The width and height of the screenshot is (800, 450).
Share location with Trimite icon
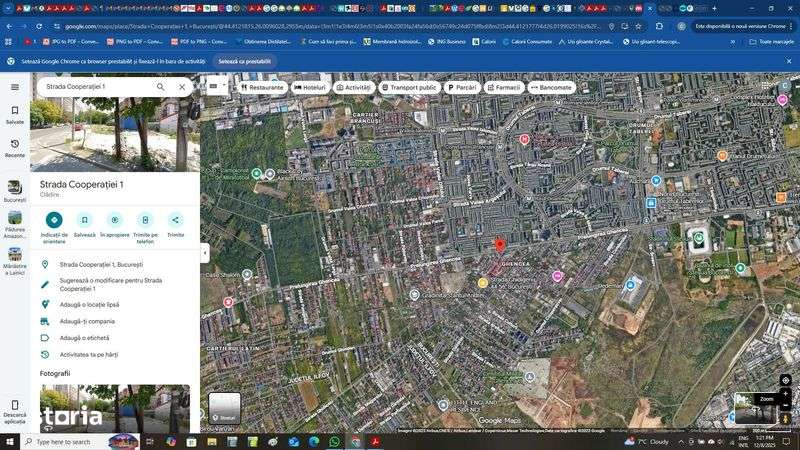(x=176, y=220)
